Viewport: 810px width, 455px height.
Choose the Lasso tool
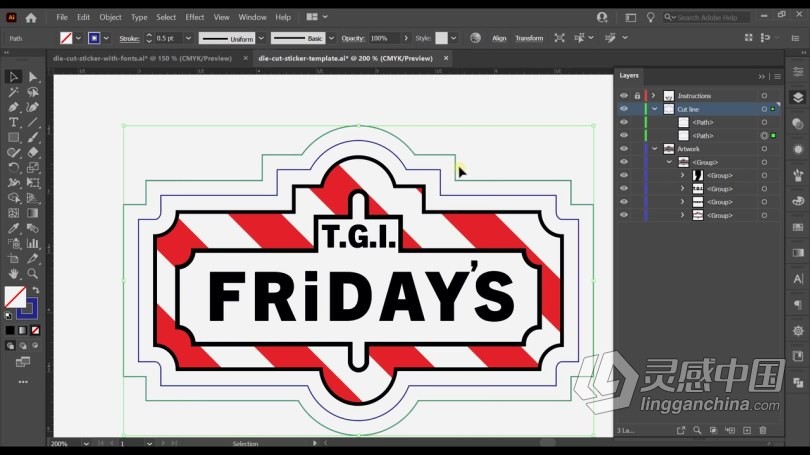(33, 92)
